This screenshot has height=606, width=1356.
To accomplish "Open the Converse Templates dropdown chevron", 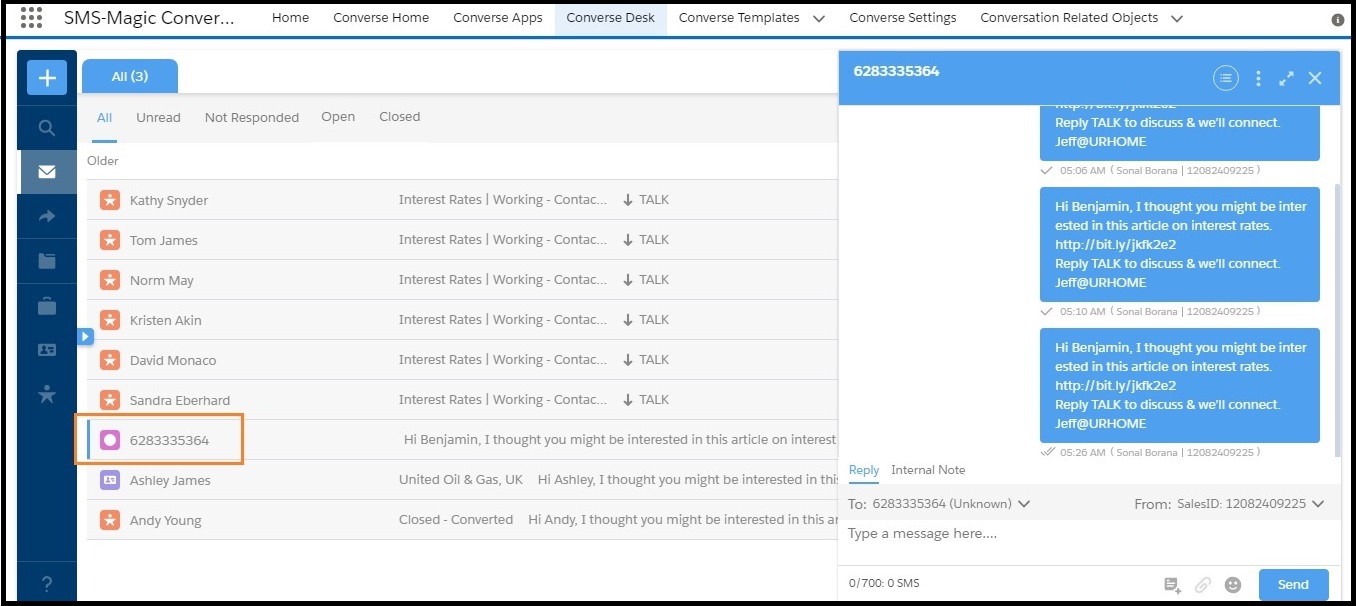I will (x=819, y=19).
